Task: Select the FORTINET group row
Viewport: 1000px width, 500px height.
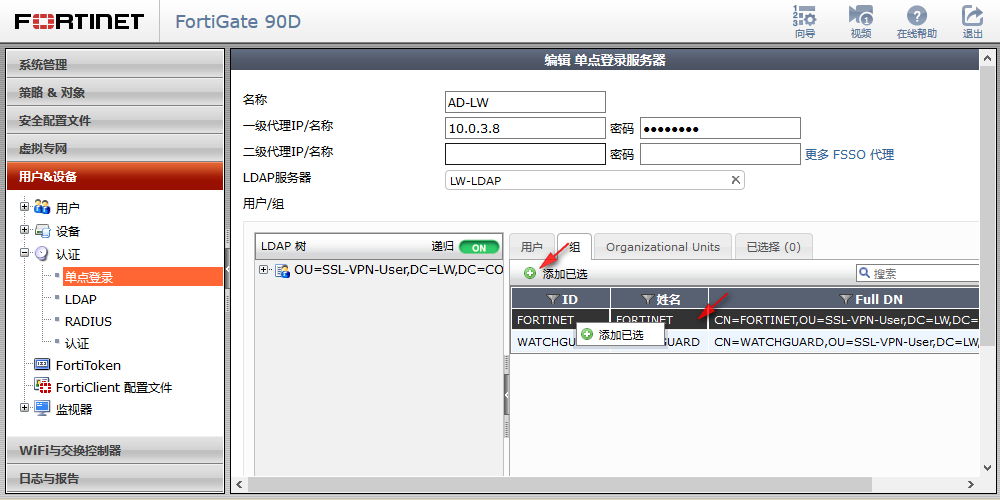Action: pyautogui.click(x=745, y=320)
